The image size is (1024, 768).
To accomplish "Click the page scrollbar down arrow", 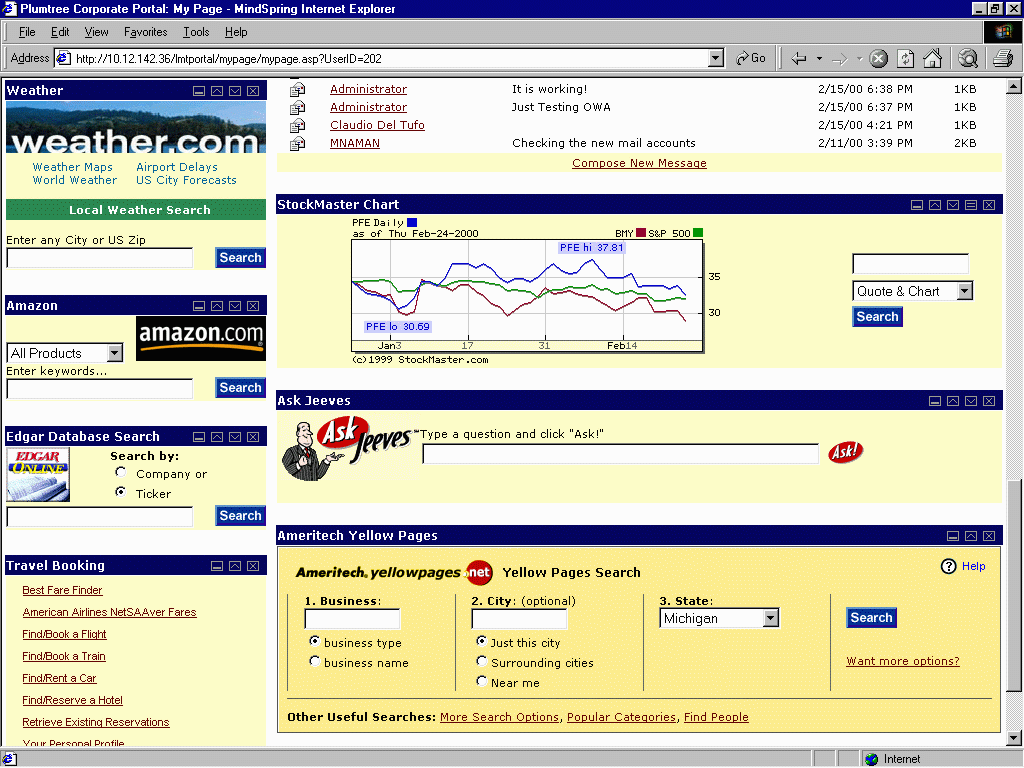I will coord(1014,739).
